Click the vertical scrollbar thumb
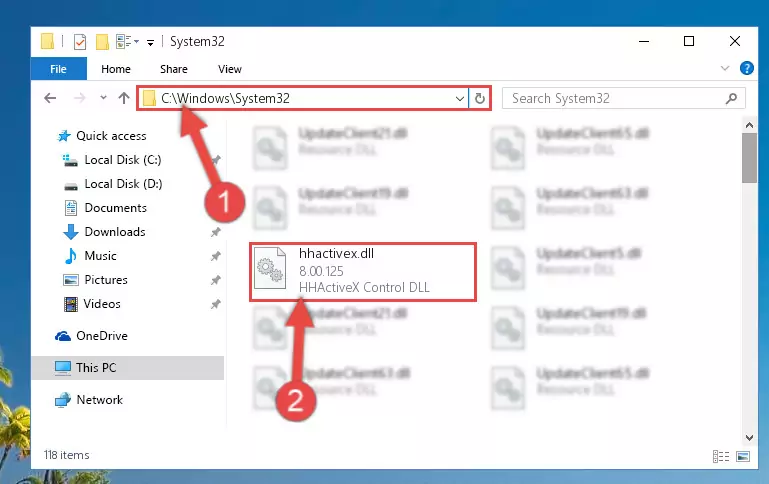769x484 pixels. (749, 158)
